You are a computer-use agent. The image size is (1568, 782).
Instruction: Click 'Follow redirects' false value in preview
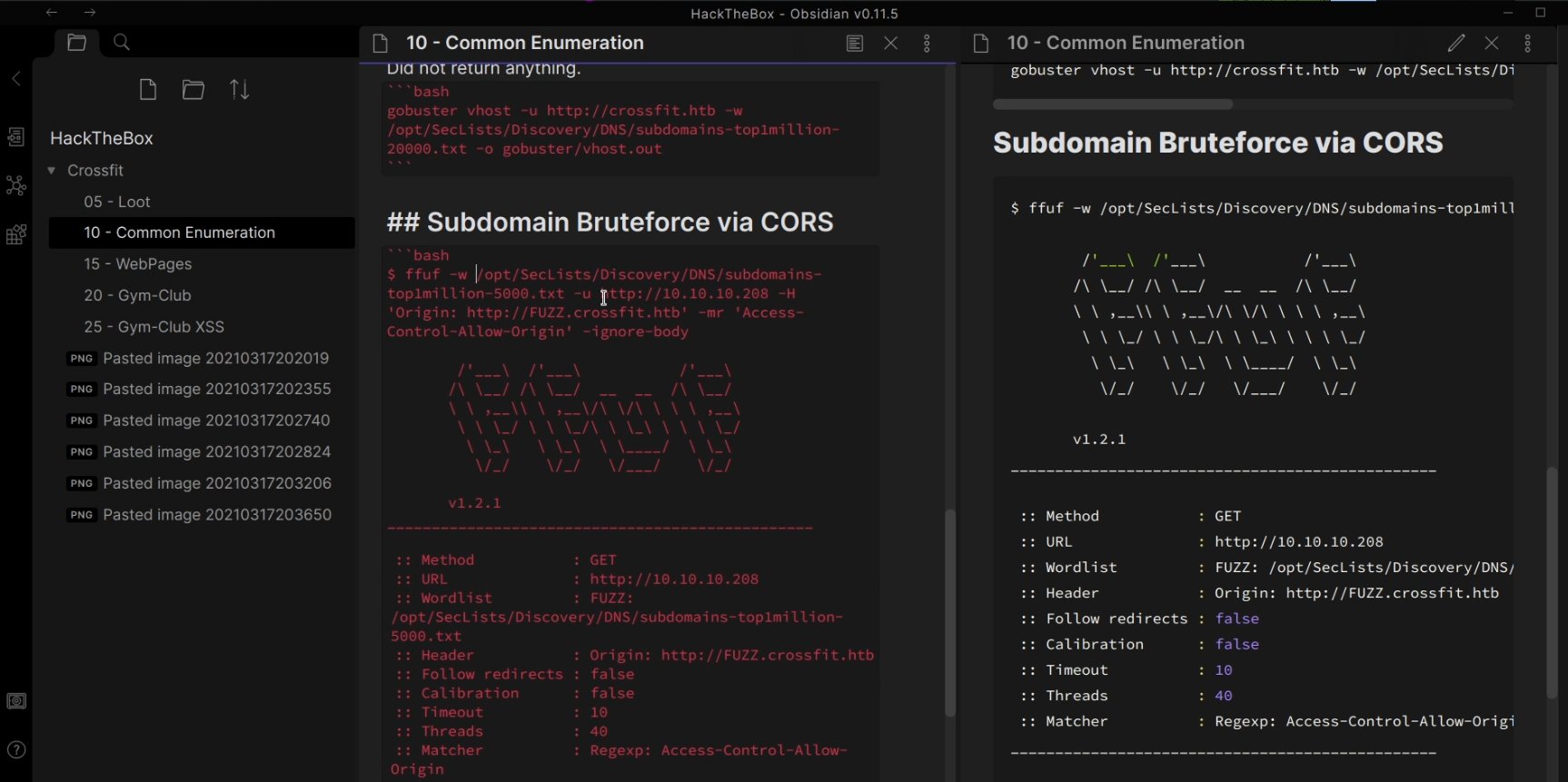pyautogui.click(x=1237, y=619)
